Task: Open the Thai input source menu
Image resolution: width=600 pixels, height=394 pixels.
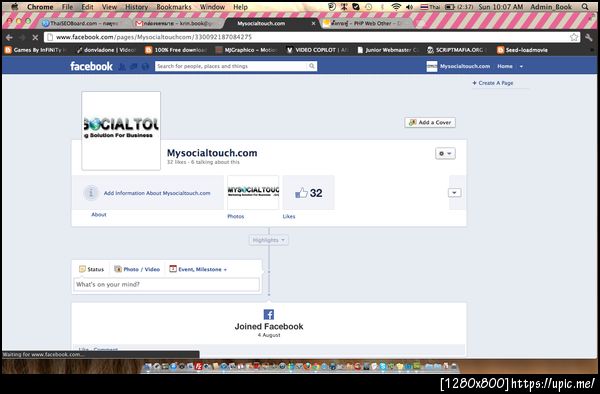Action: click(x=430, y=7)
